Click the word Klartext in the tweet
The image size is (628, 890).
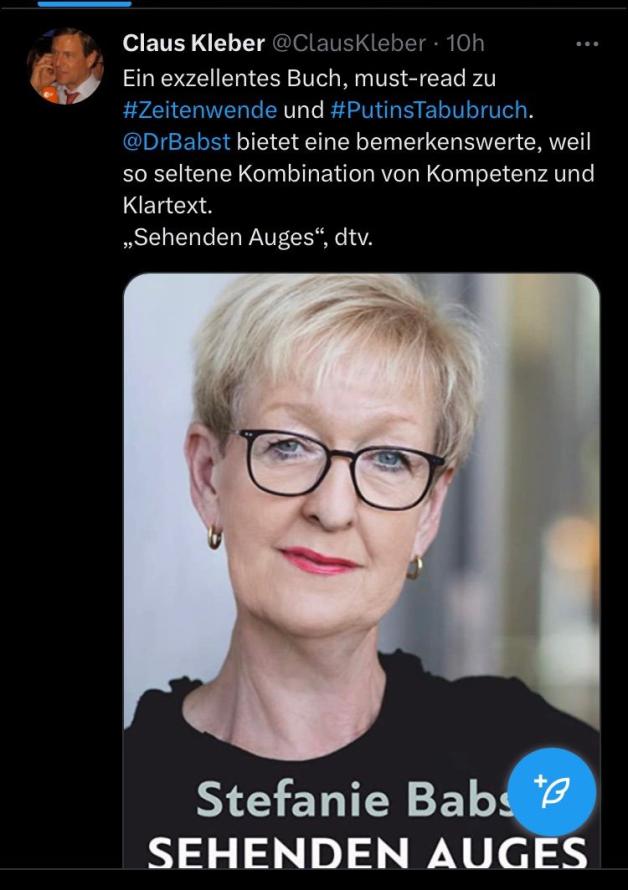tap(168, 205)
